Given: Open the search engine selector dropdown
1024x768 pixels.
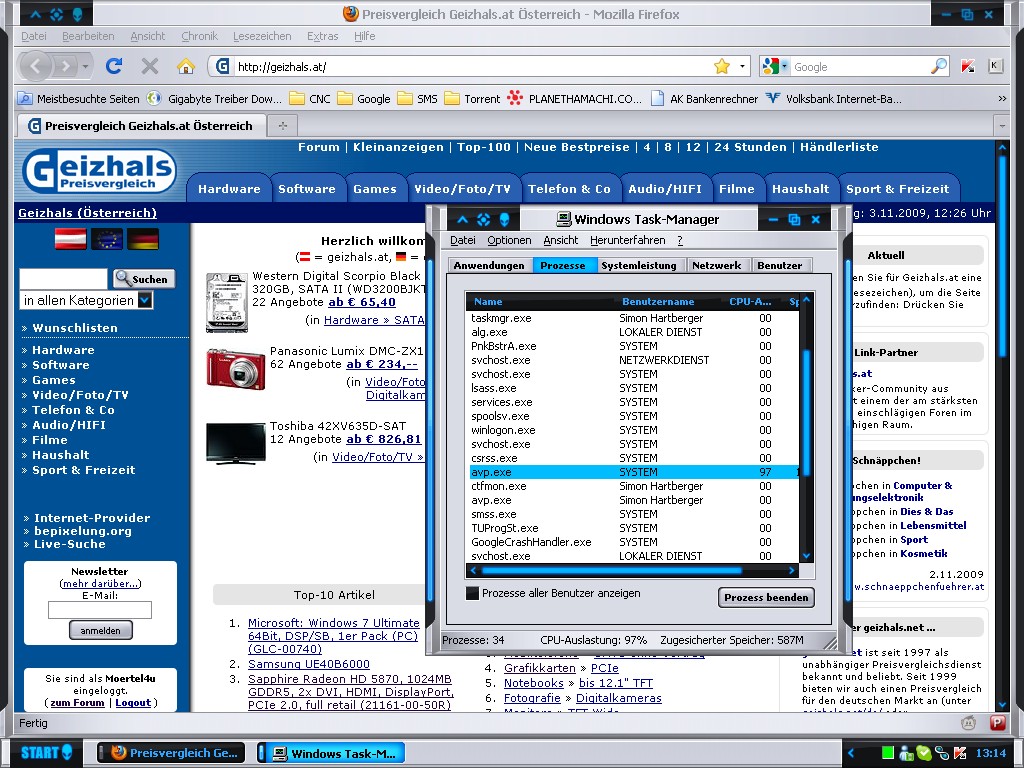Looking at the screenshot, I should click(x=775, y=66).
